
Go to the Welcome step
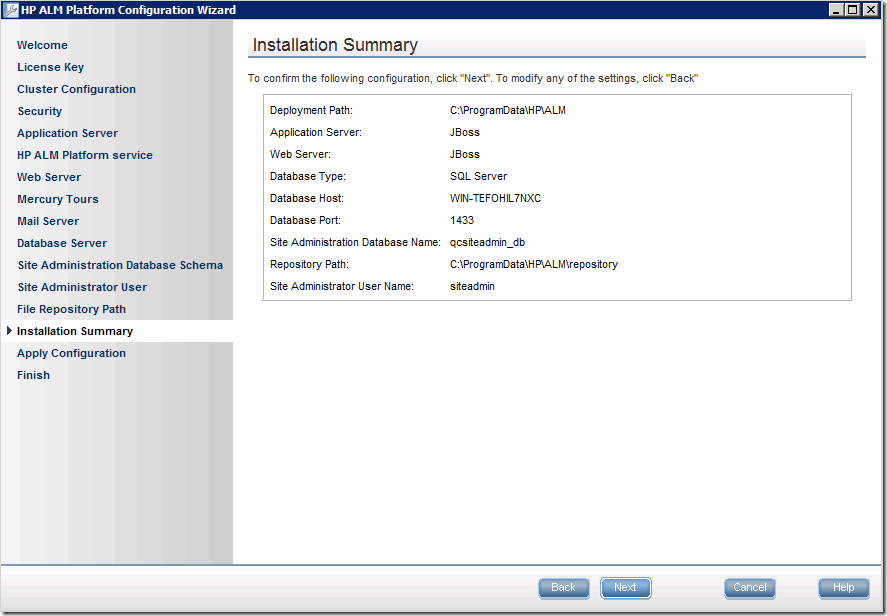coord(42,45)
